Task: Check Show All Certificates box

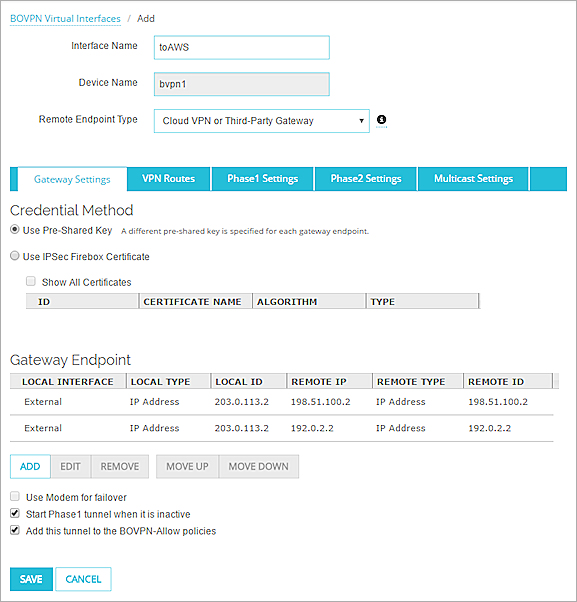Action: (x=31, y=281)
